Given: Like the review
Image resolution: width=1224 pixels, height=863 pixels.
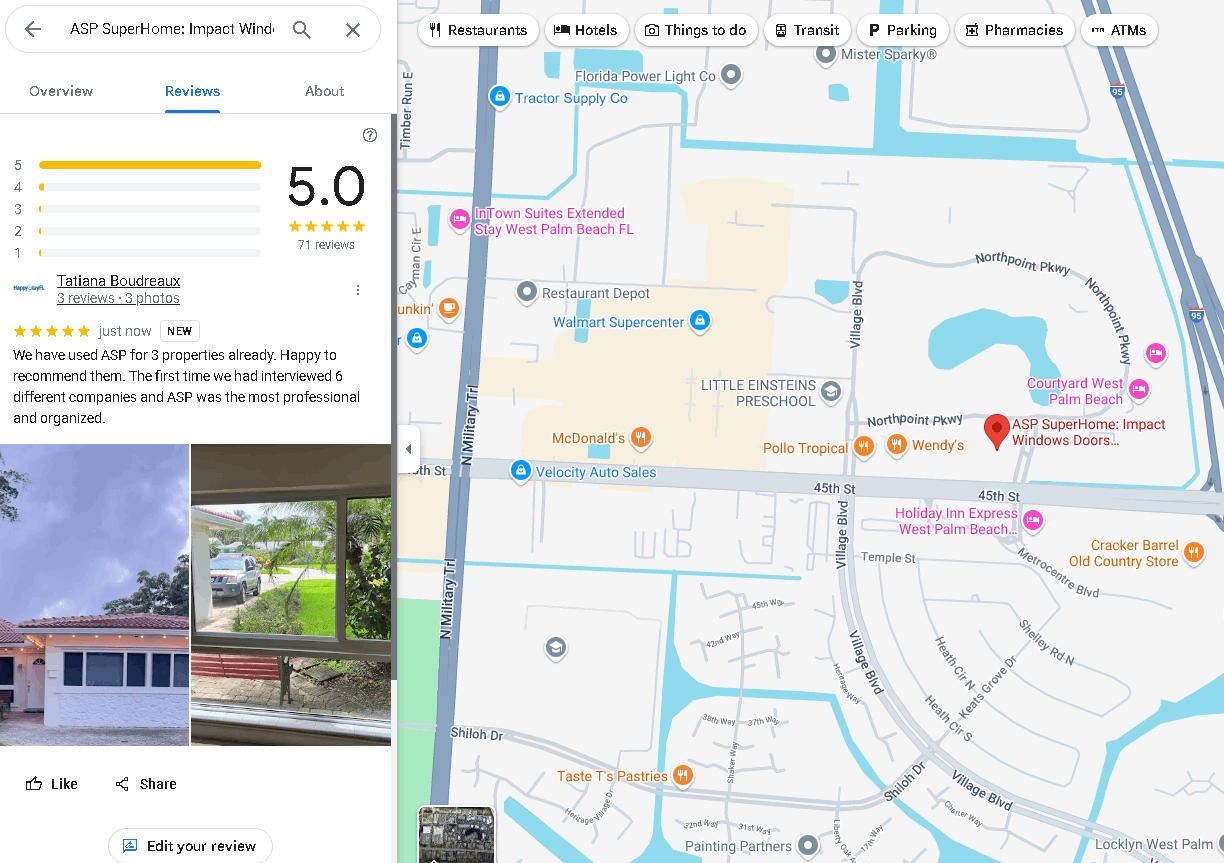Looking at the screenshot, I should click(52, 784).
